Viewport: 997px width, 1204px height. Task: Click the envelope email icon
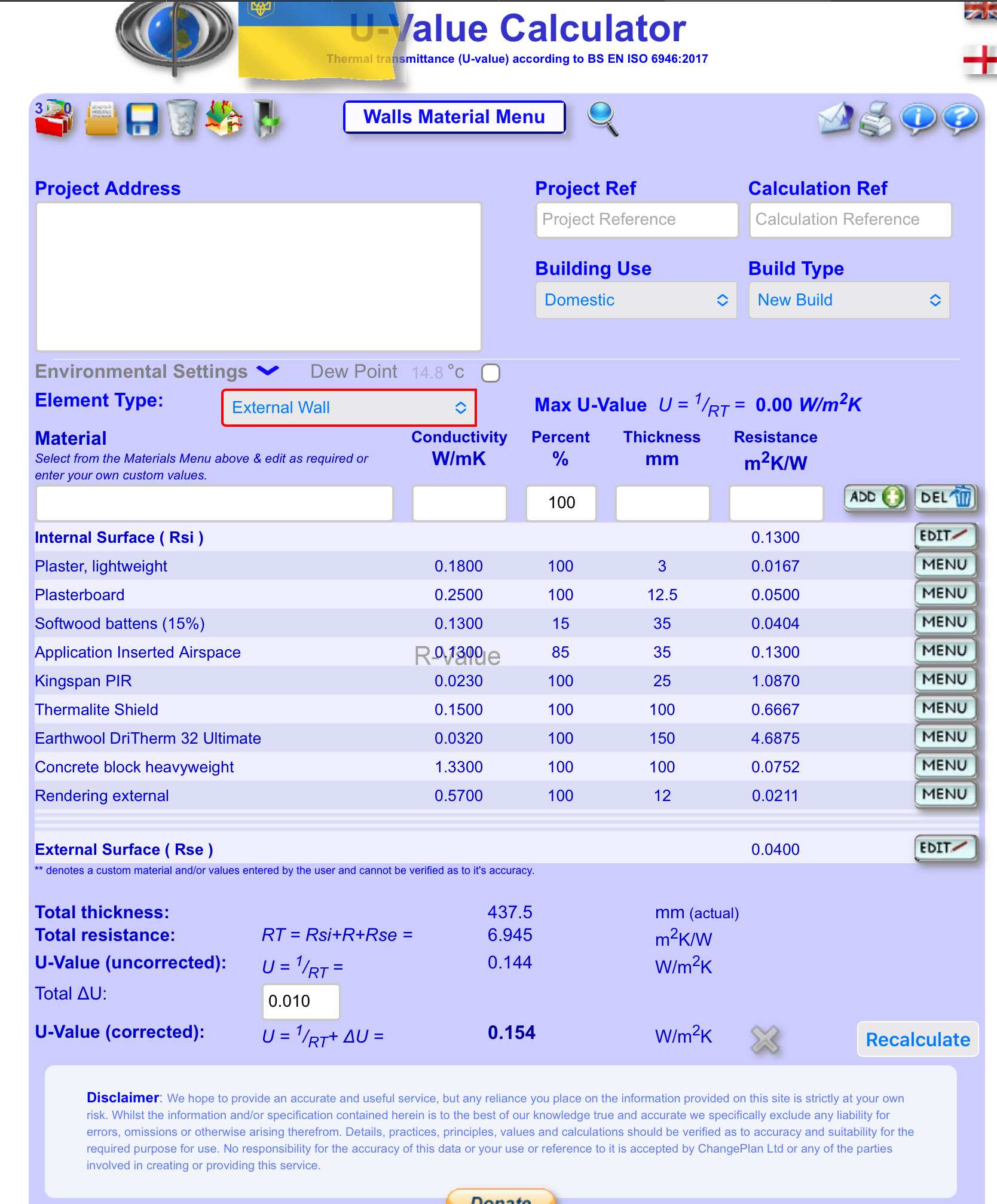(x=835, y=118)
